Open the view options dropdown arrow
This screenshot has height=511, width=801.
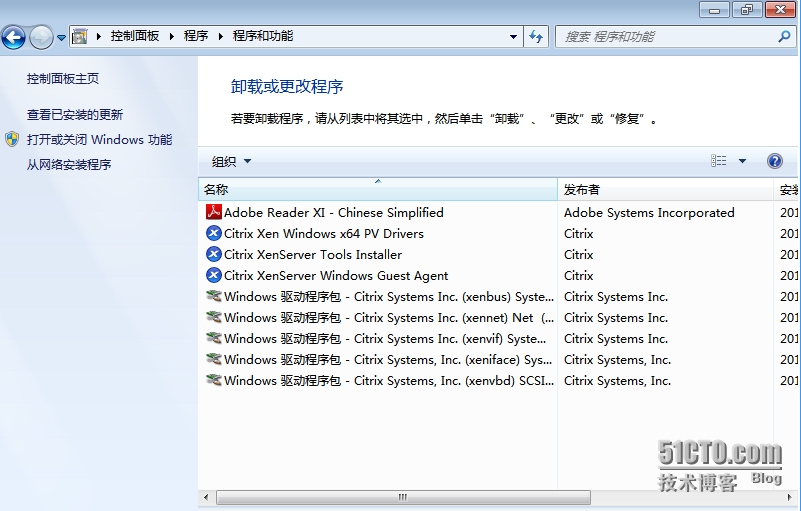[x=742, y=161]
